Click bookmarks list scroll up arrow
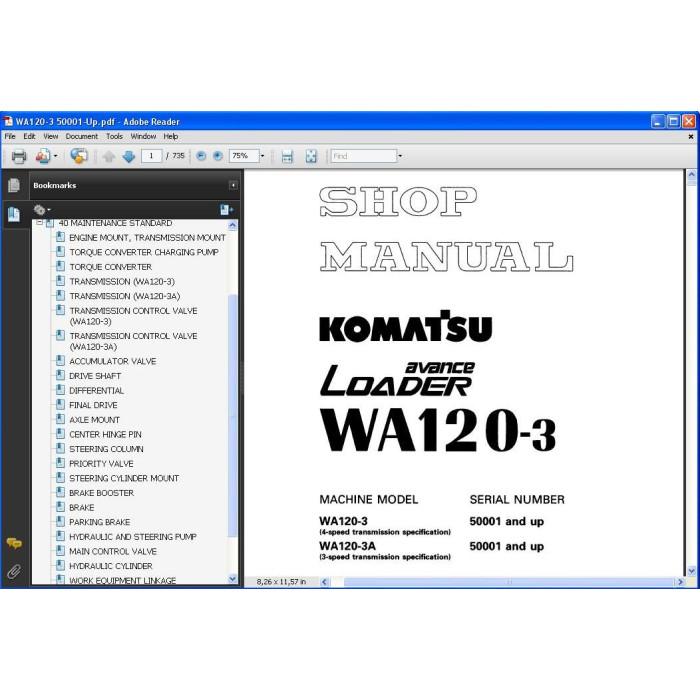700x700 pixels. pos(233,225)
